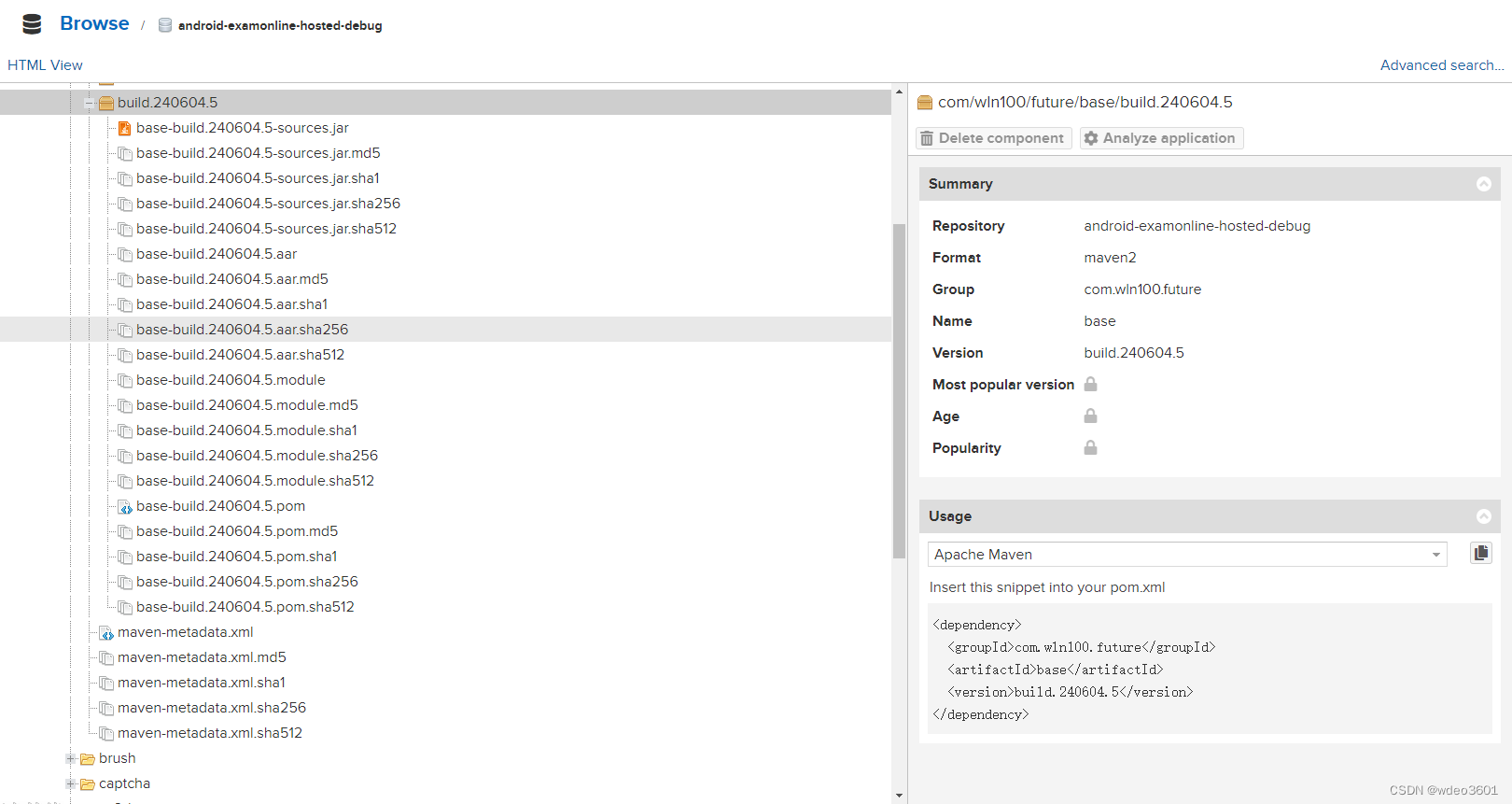Click the tree scrollbar down arrow
Viewport: 1512px width, 804px height.
click(x=899, y=796)
